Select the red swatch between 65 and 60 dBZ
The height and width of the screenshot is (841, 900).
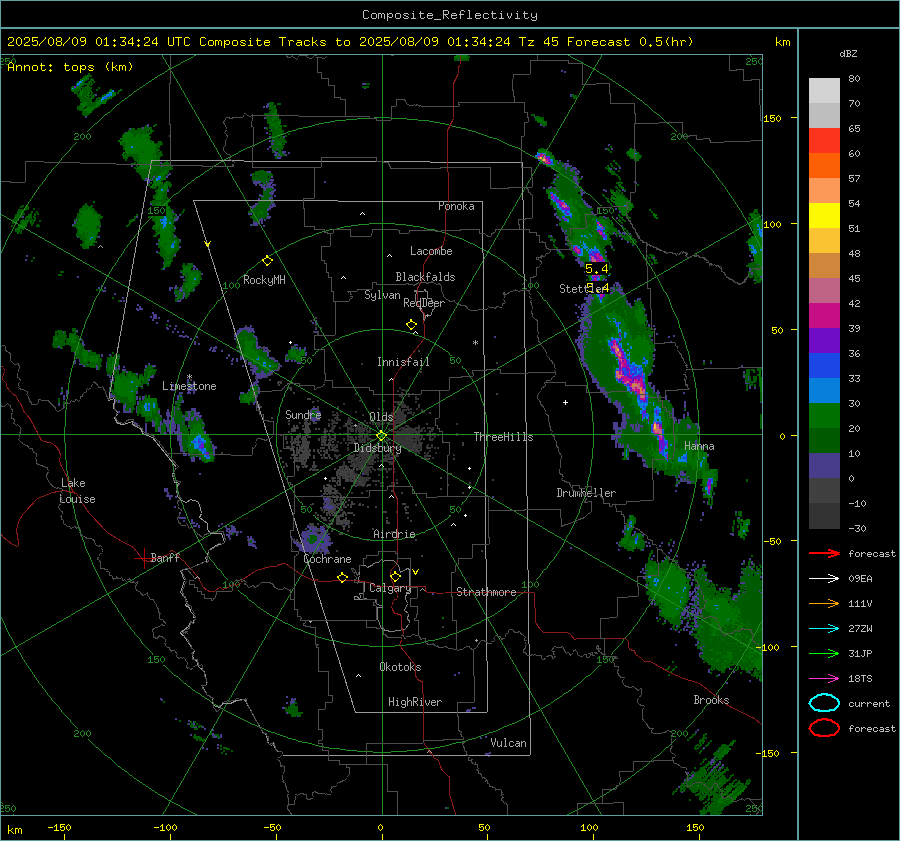824,141
